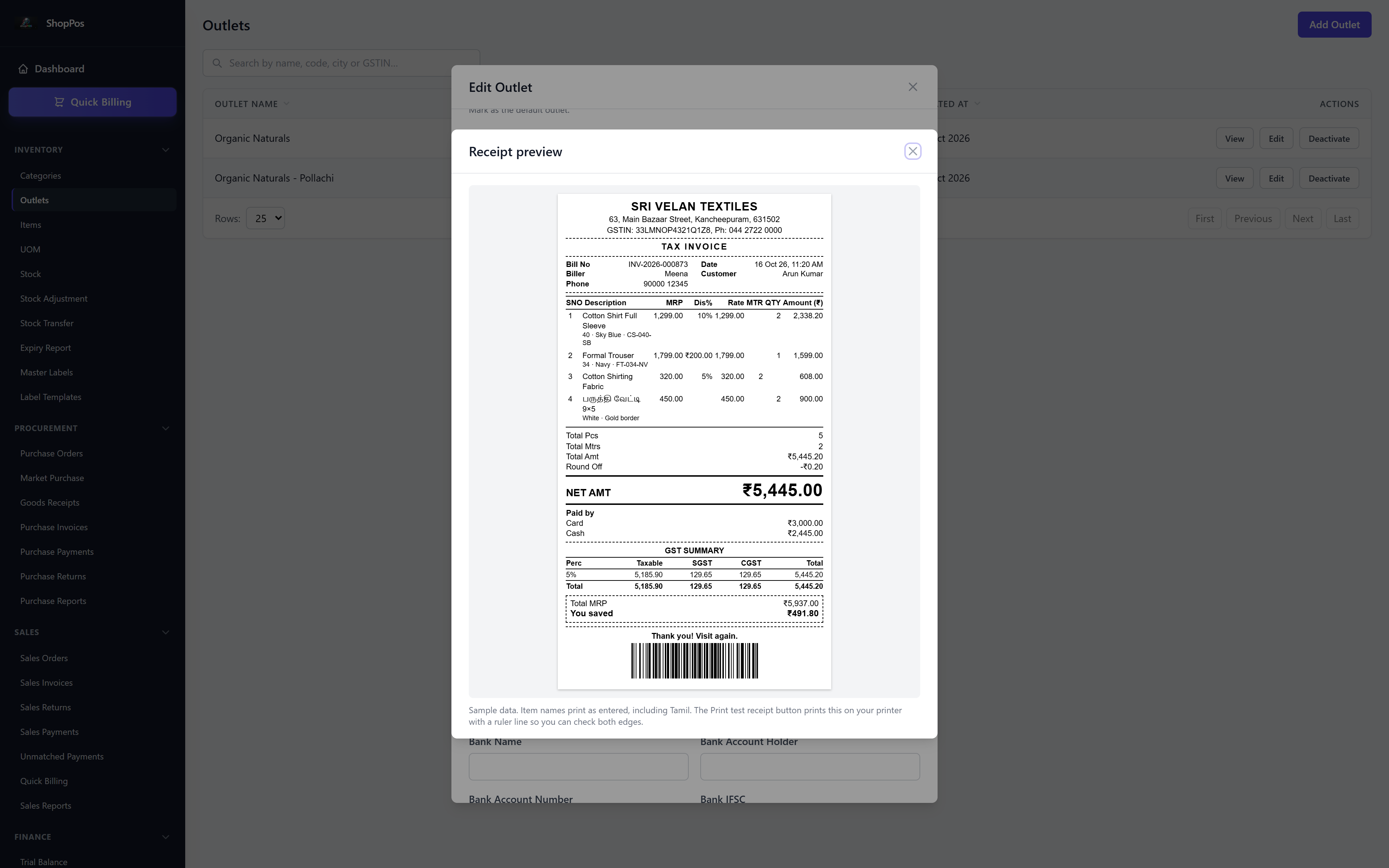Viewport: 1389px width, 868px height.
Task: Close the Edit Outlet dialog
Action: pyautogui.click(x=913, y=87)
